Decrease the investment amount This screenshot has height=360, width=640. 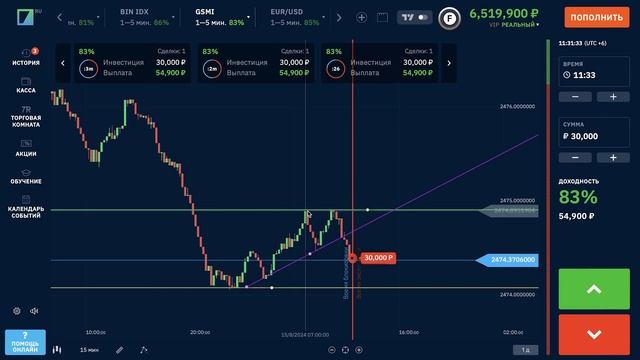575,158
